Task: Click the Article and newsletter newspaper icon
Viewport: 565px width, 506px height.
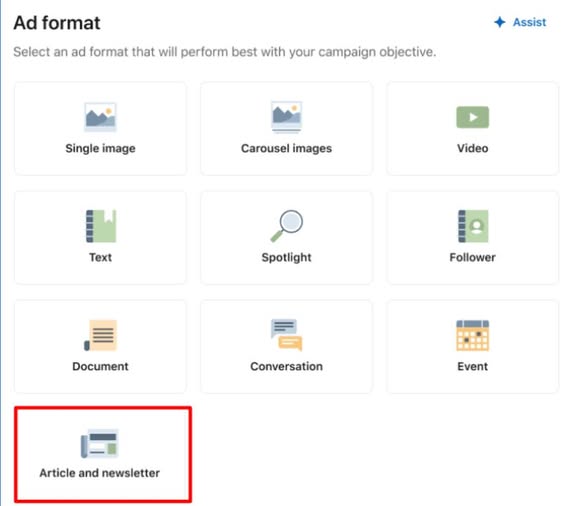Action: (100, 443)
